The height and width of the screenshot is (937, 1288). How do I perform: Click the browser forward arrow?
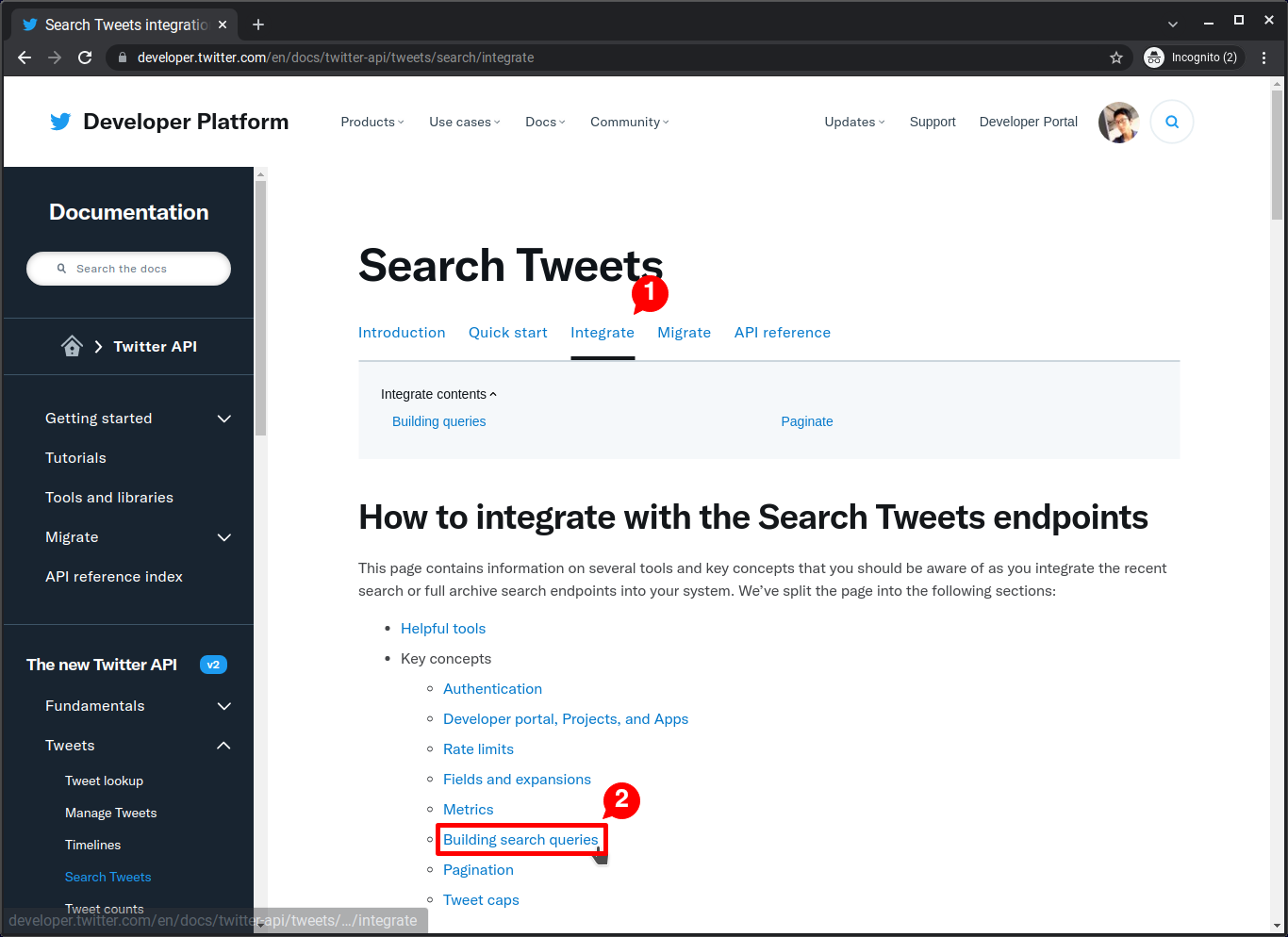pyautogui.click(x=55, y=58)
